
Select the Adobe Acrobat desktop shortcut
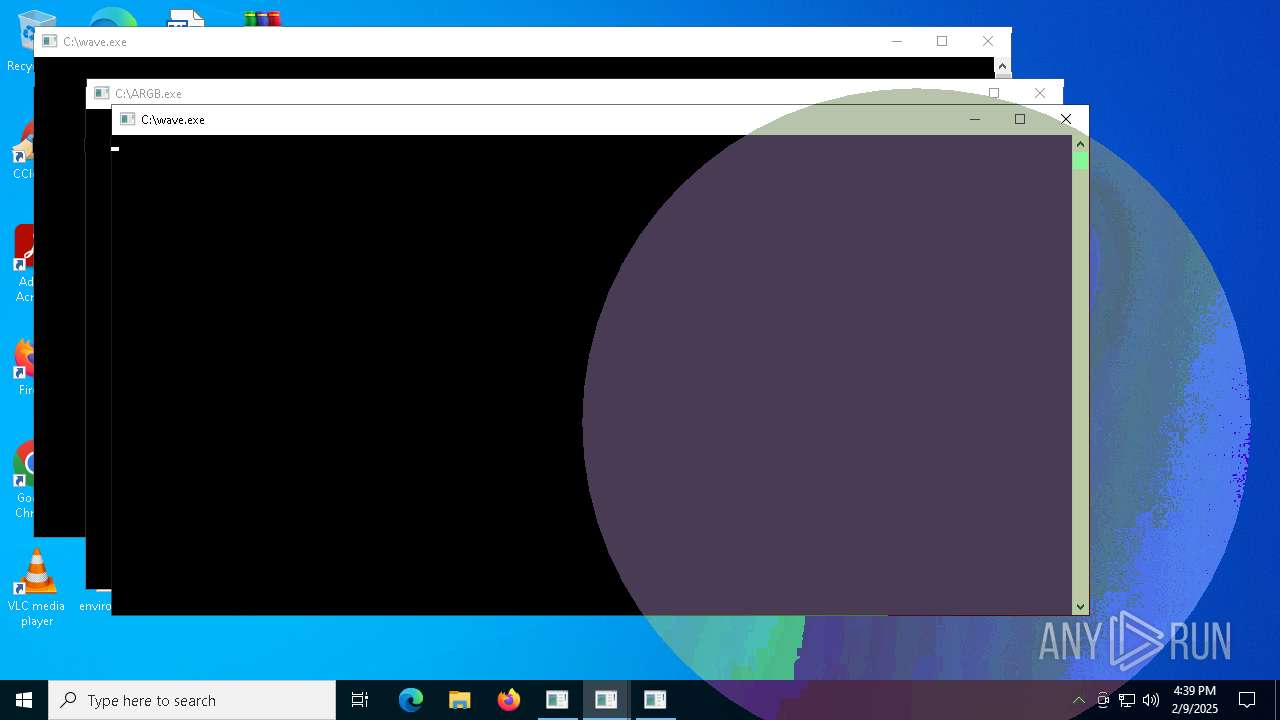pyautogui.click(x=22, y=263)
